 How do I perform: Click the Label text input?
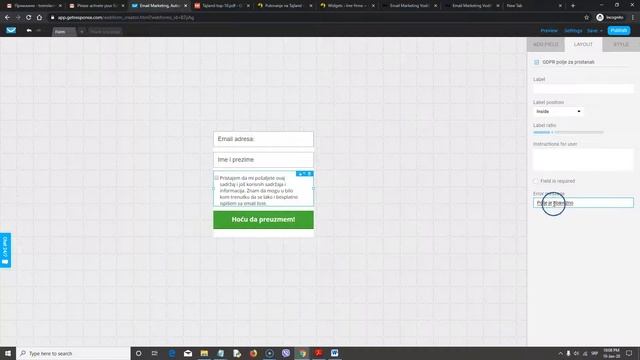(x=583, y=89)
